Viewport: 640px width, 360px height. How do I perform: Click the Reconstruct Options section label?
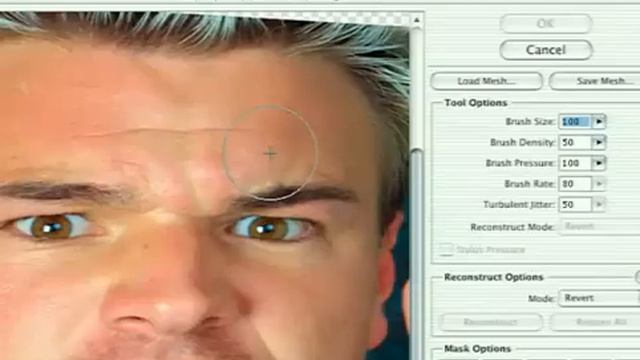[493, 277]
